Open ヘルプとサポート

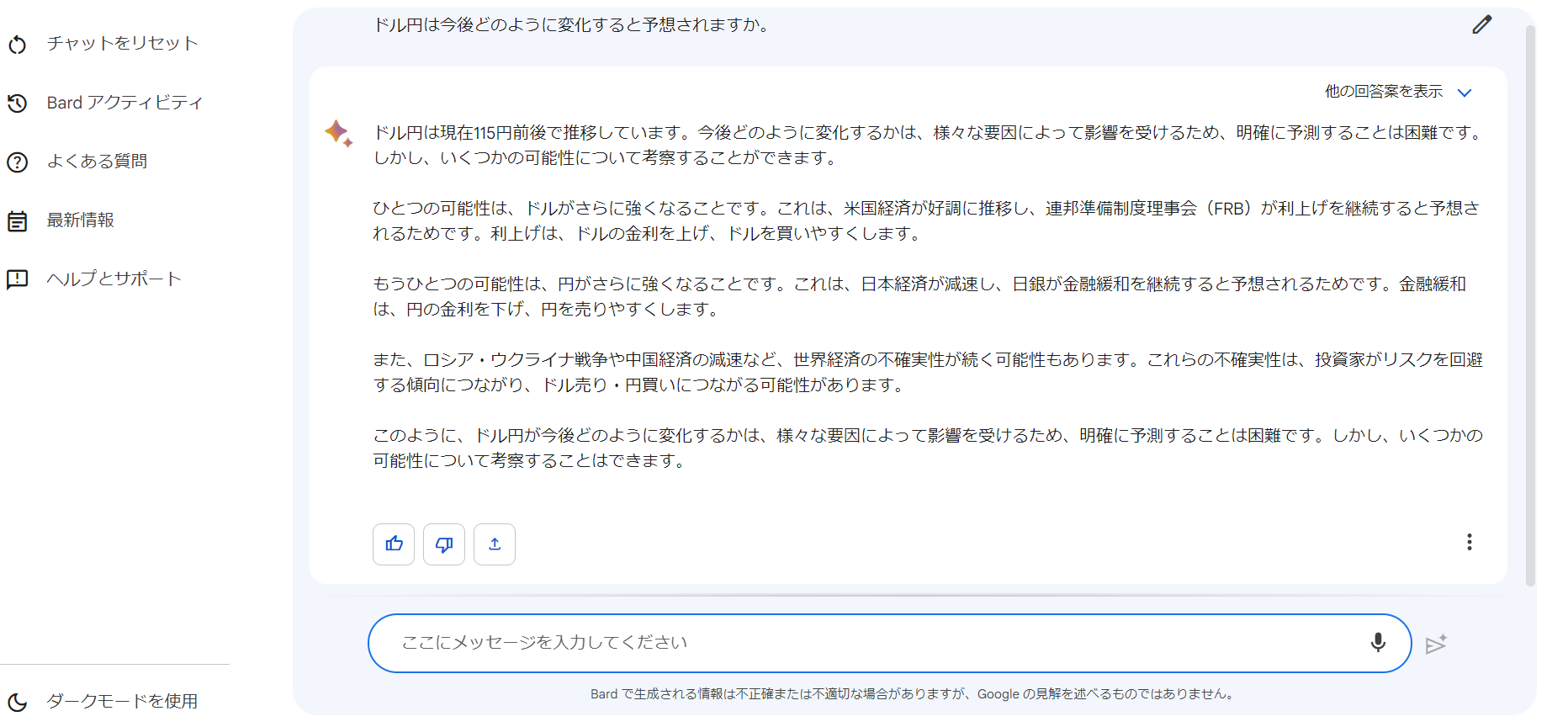pos(114,279)
